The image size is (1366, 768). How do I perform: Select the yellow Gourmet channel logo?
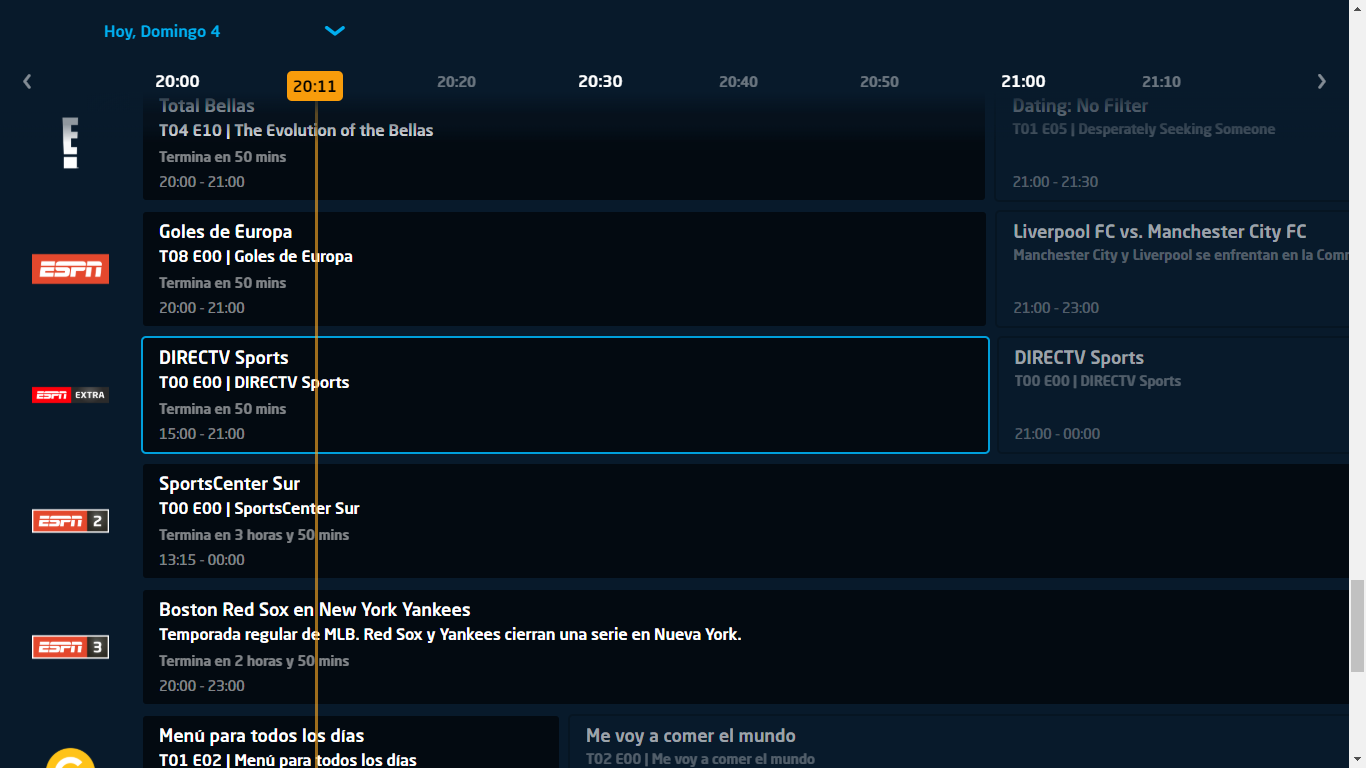(x=70, y=758)
